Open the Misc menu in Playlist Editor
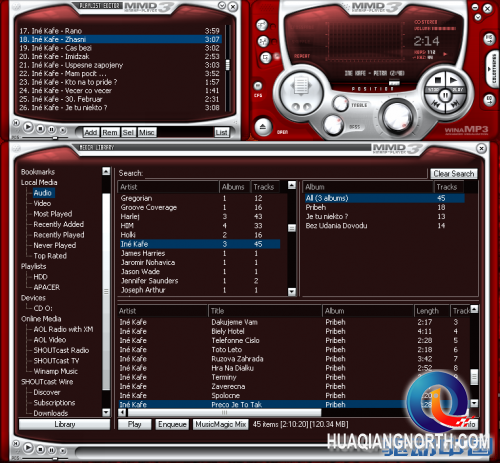 [x=146, y=133]
